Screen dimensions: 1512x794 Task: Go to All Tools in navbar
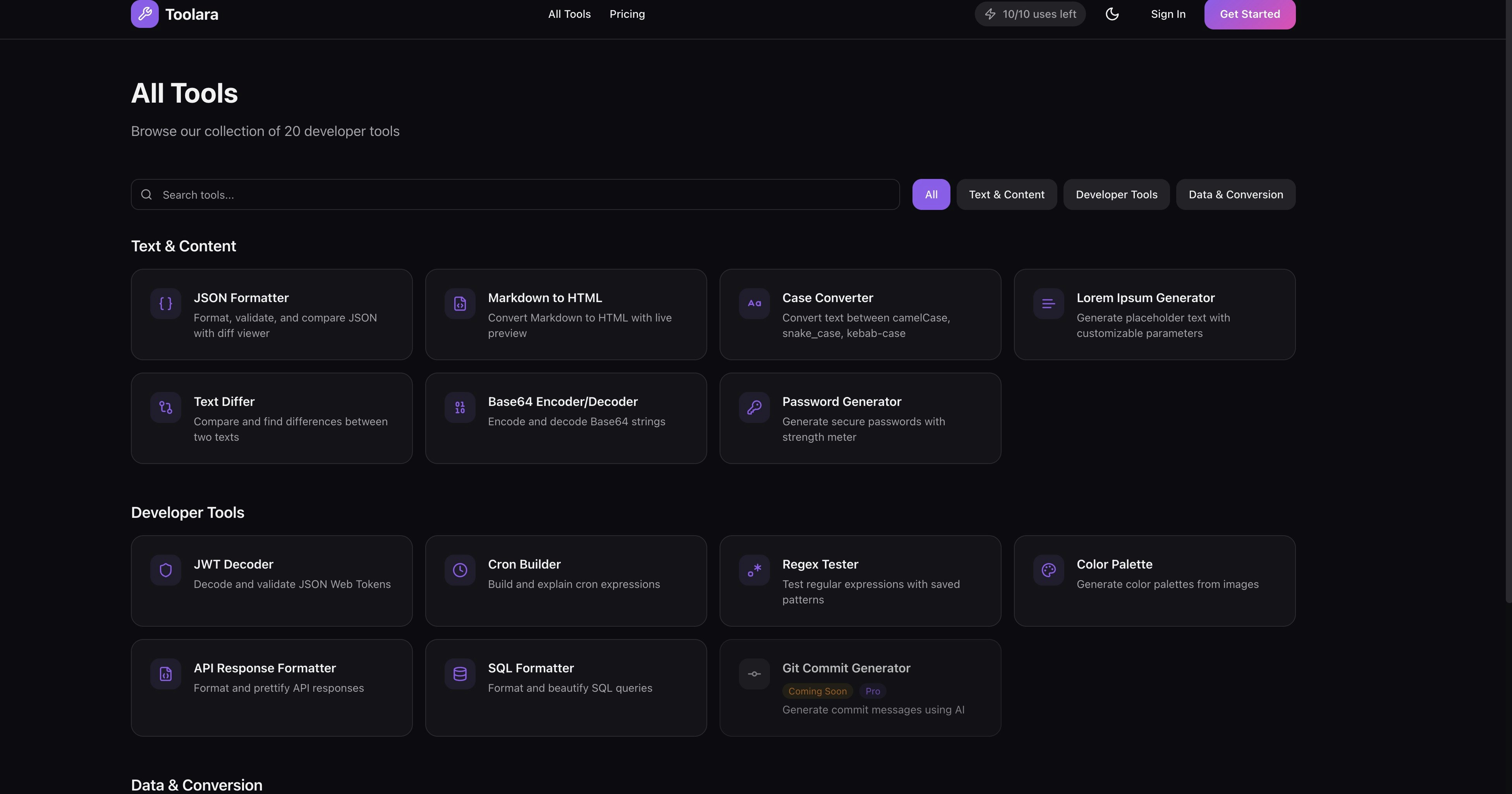(569, 14)
